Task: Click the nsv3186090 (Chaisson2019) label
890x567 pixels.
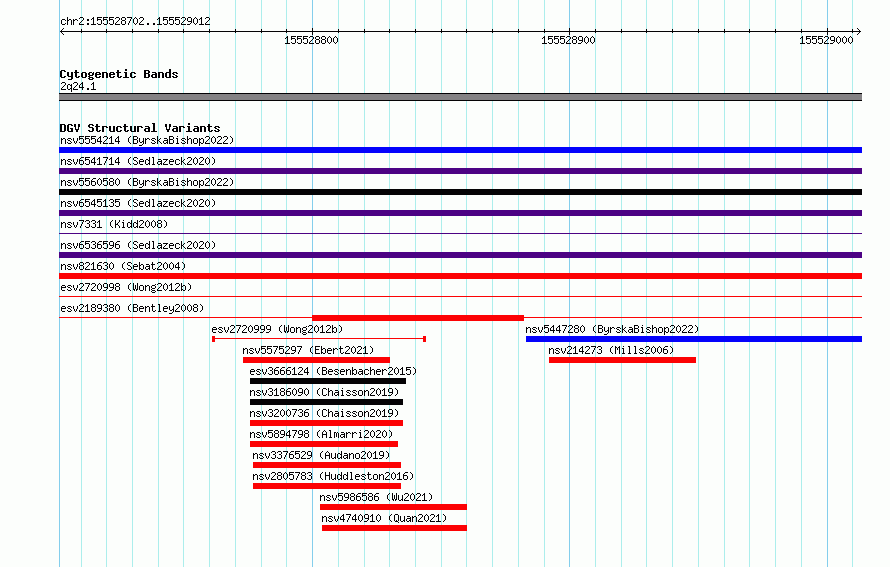Action: [x=324, y=392]
